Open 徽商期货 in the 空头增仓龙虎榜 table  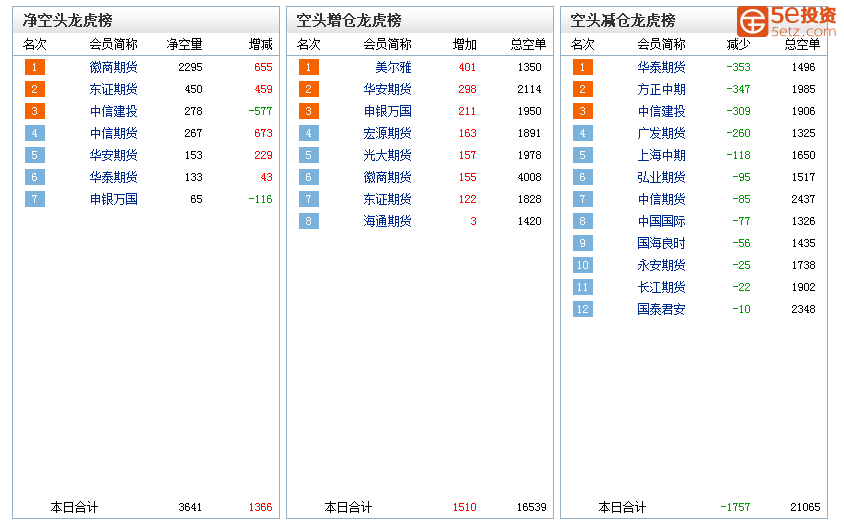(x=388, y=177)
